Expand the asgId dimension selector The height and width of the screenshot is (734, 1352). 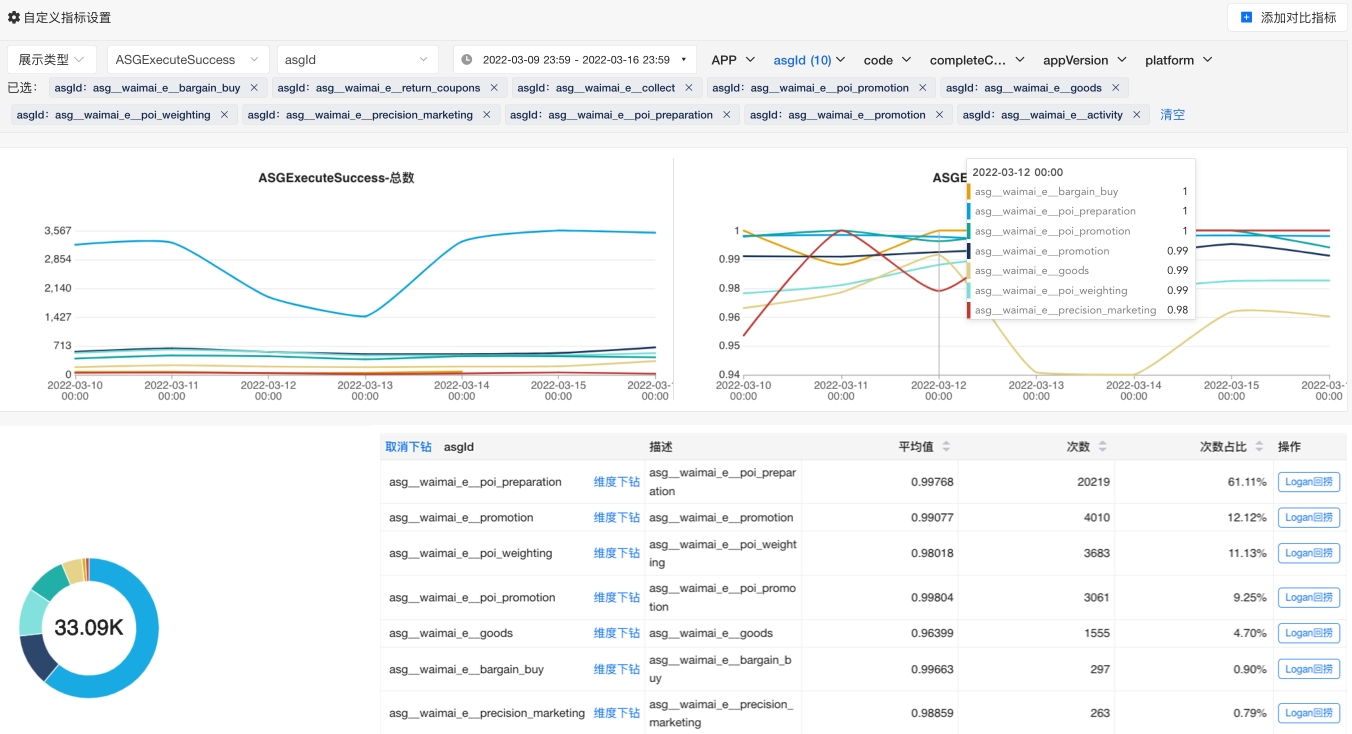click(x=357, y=60)
